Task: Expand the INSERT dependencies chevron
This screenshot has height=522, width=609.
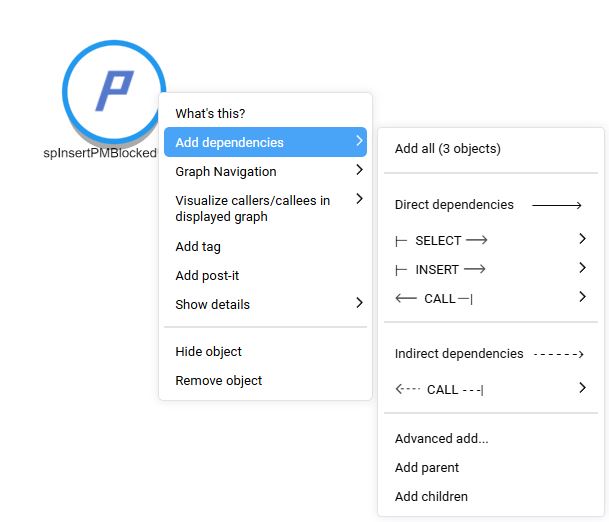Action: click(582, 268)
